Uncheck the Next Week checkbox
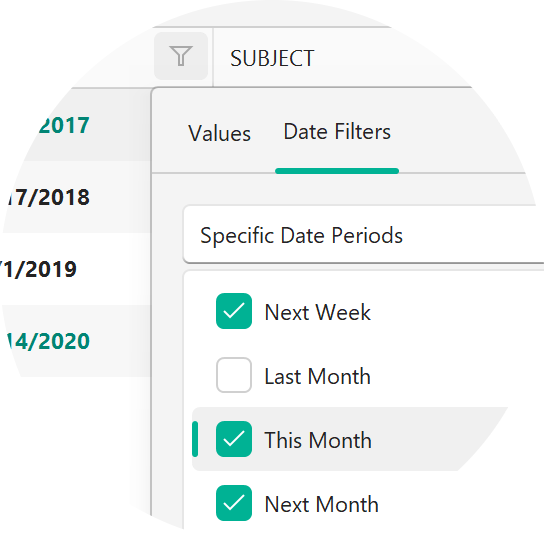The image size is (544, 544). pos(234,311)
